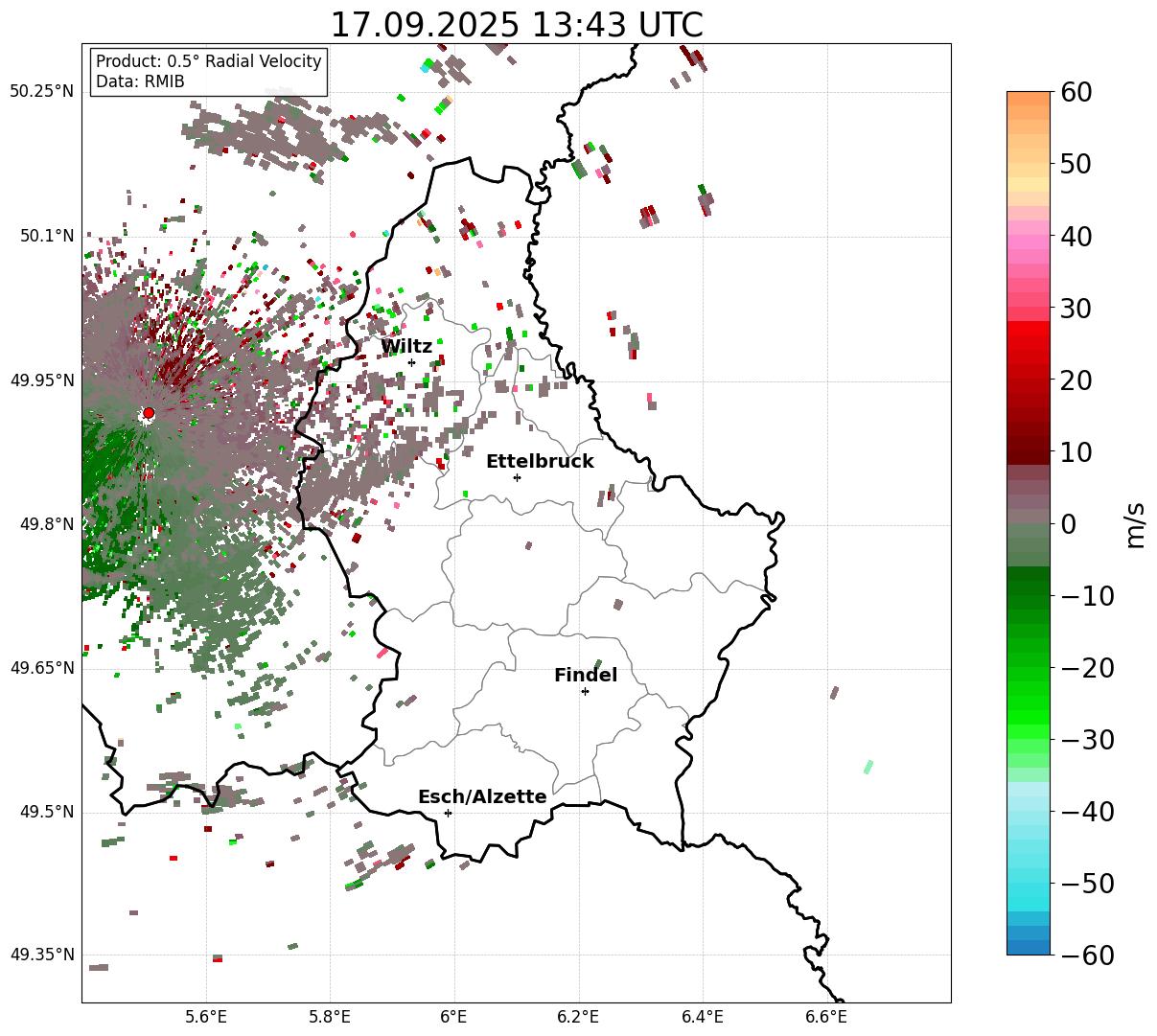1157x1036 pixels.
Task: Click the −60 tick on the colorbar
Action: click(1087, 955)
